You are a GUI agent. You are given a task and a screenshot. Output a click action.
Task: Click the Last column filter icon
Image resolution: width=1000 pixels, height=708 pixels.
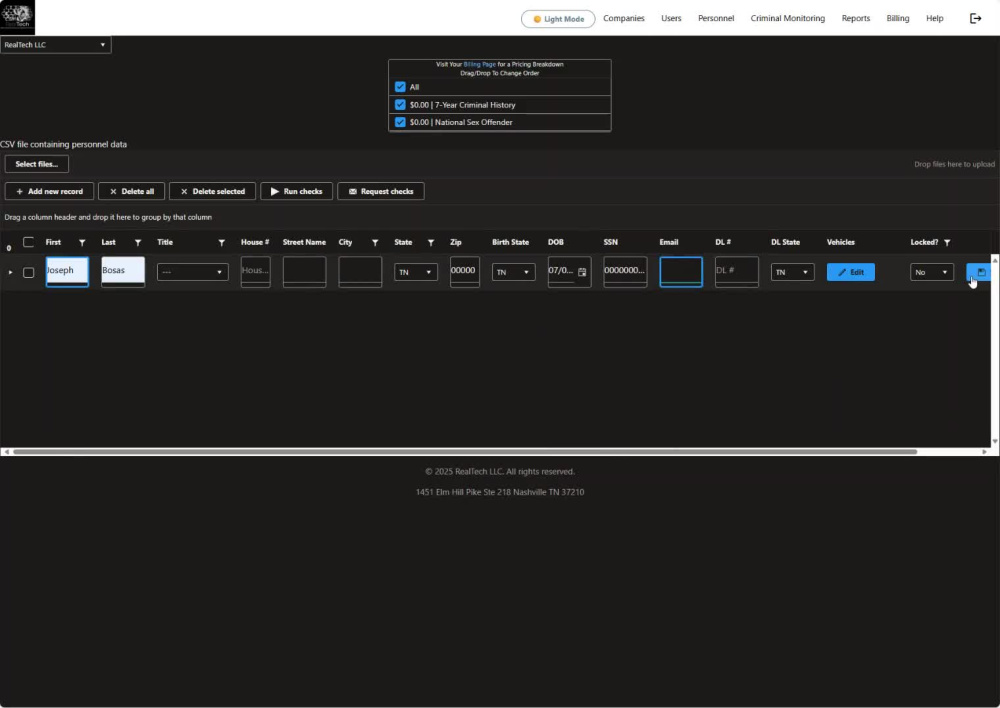[x=138, y=242]
